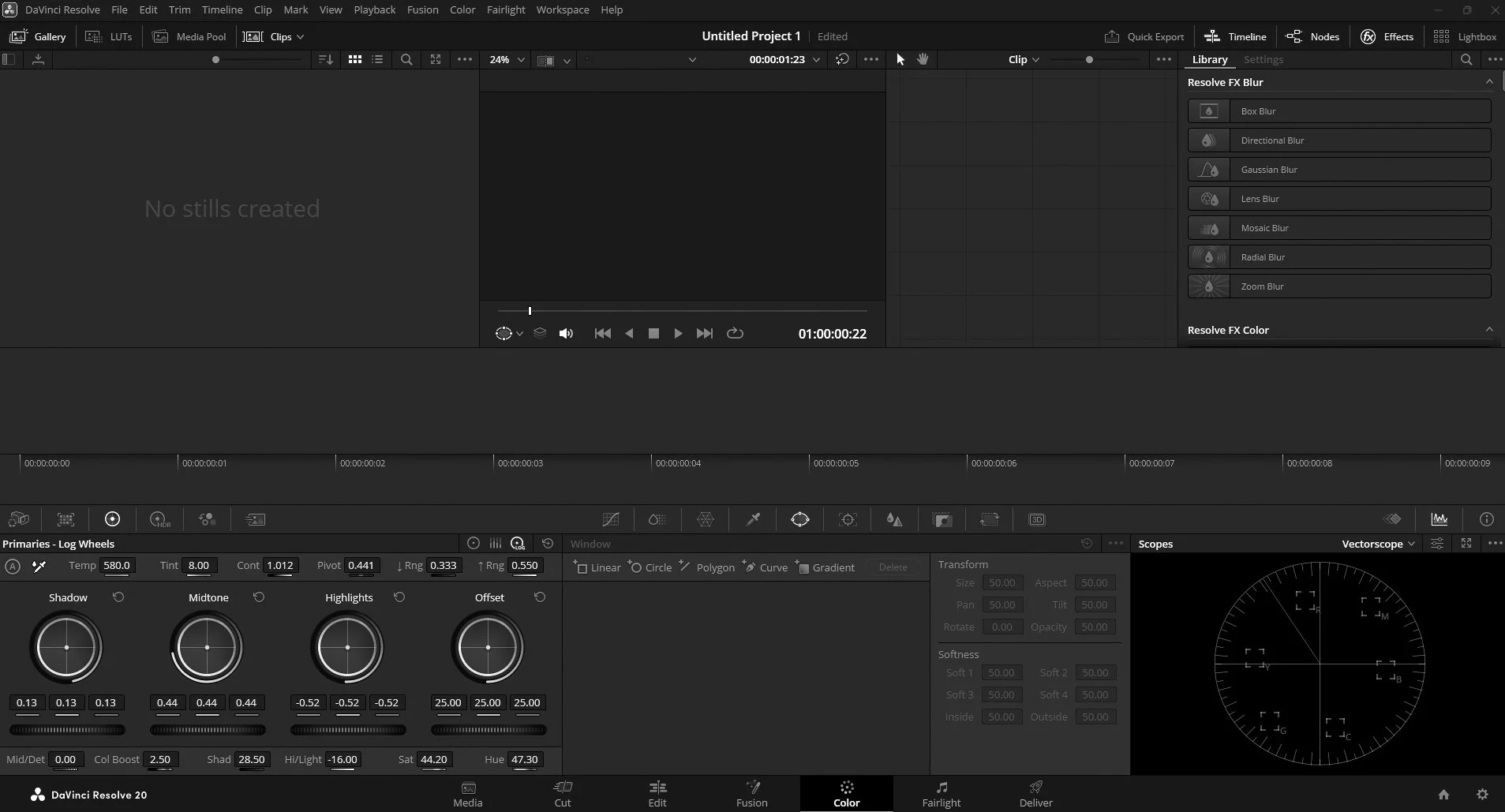
Task: Open the 3D stereoscopic palette icon
Action: (x=1037, y=519)
